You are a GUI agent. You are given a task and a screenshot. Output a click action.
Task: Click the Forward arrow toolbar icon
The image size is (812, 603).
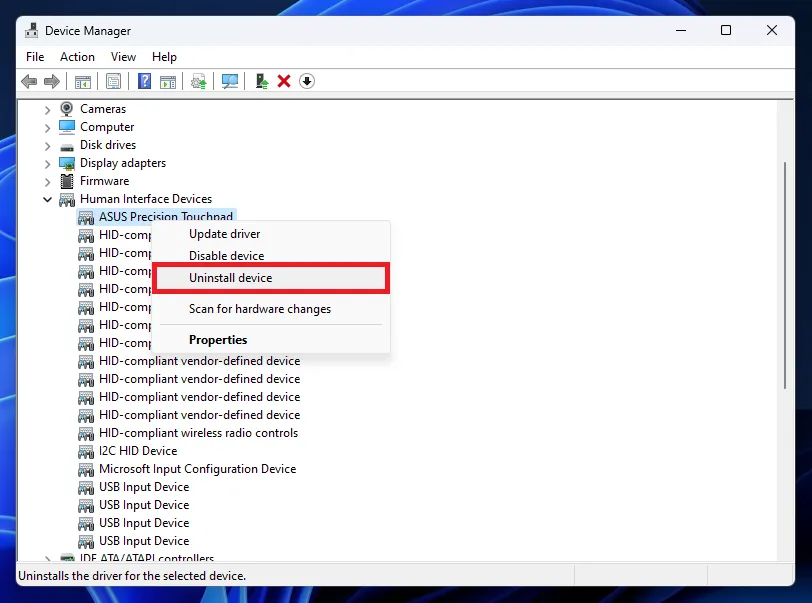pyautogui.click(x=52, y=81)
